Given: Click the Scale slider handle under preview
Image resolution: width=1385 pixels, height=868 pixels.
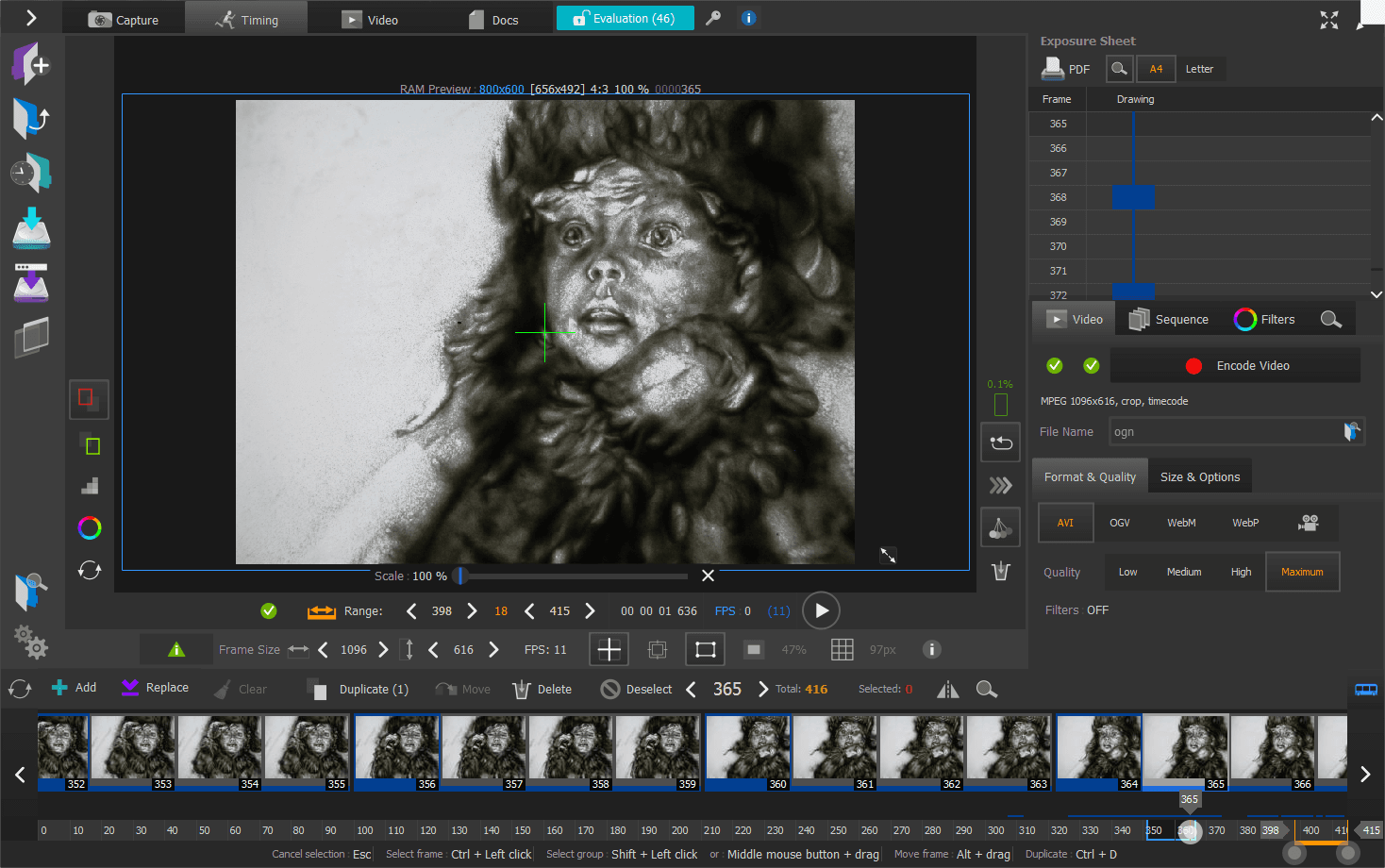Looking at the screenshot, I should pos(460,576).
